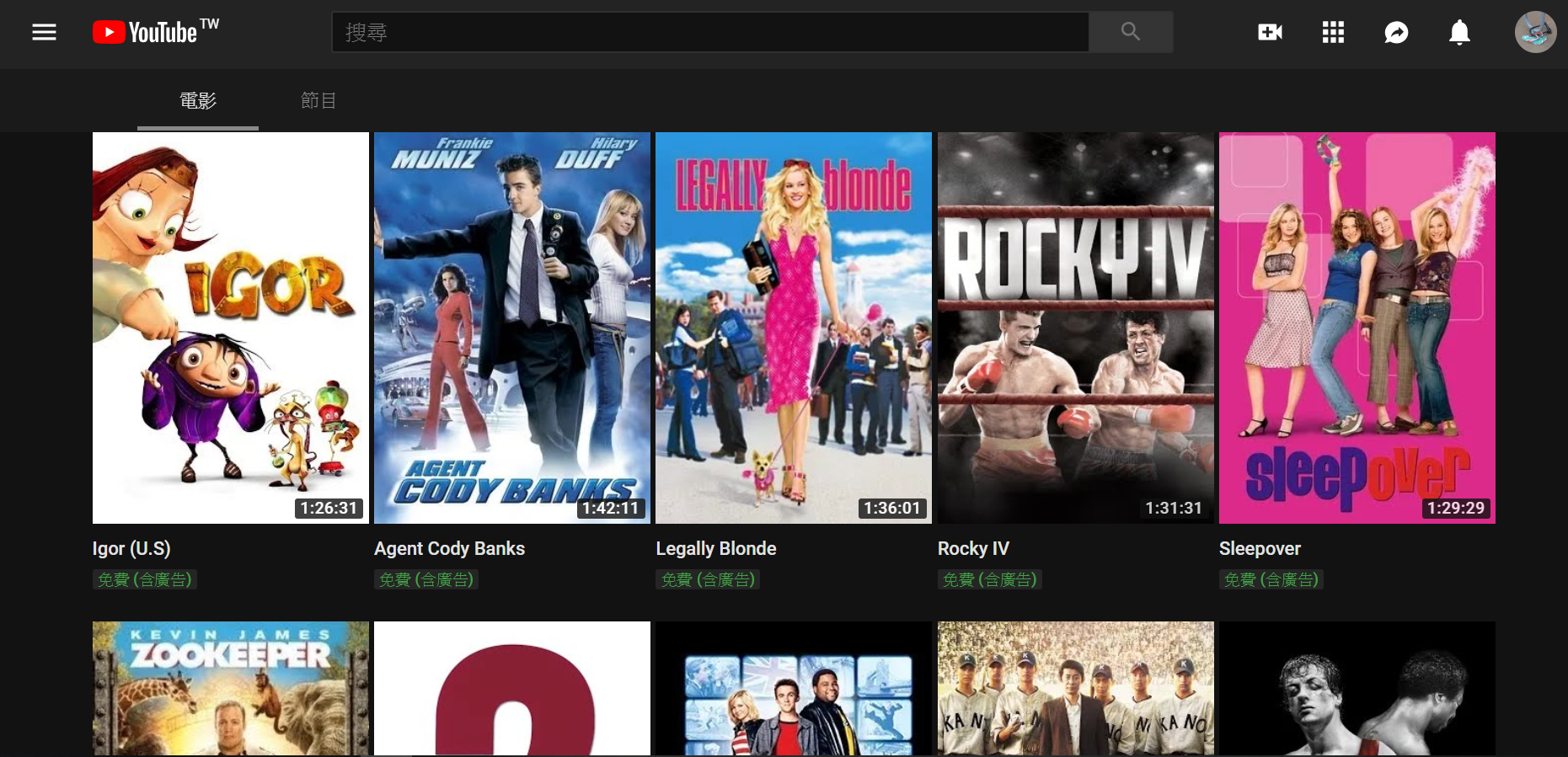The image size is (1568, 757).
Task: Open the hamburger guide menu
Action: [44, 32]
